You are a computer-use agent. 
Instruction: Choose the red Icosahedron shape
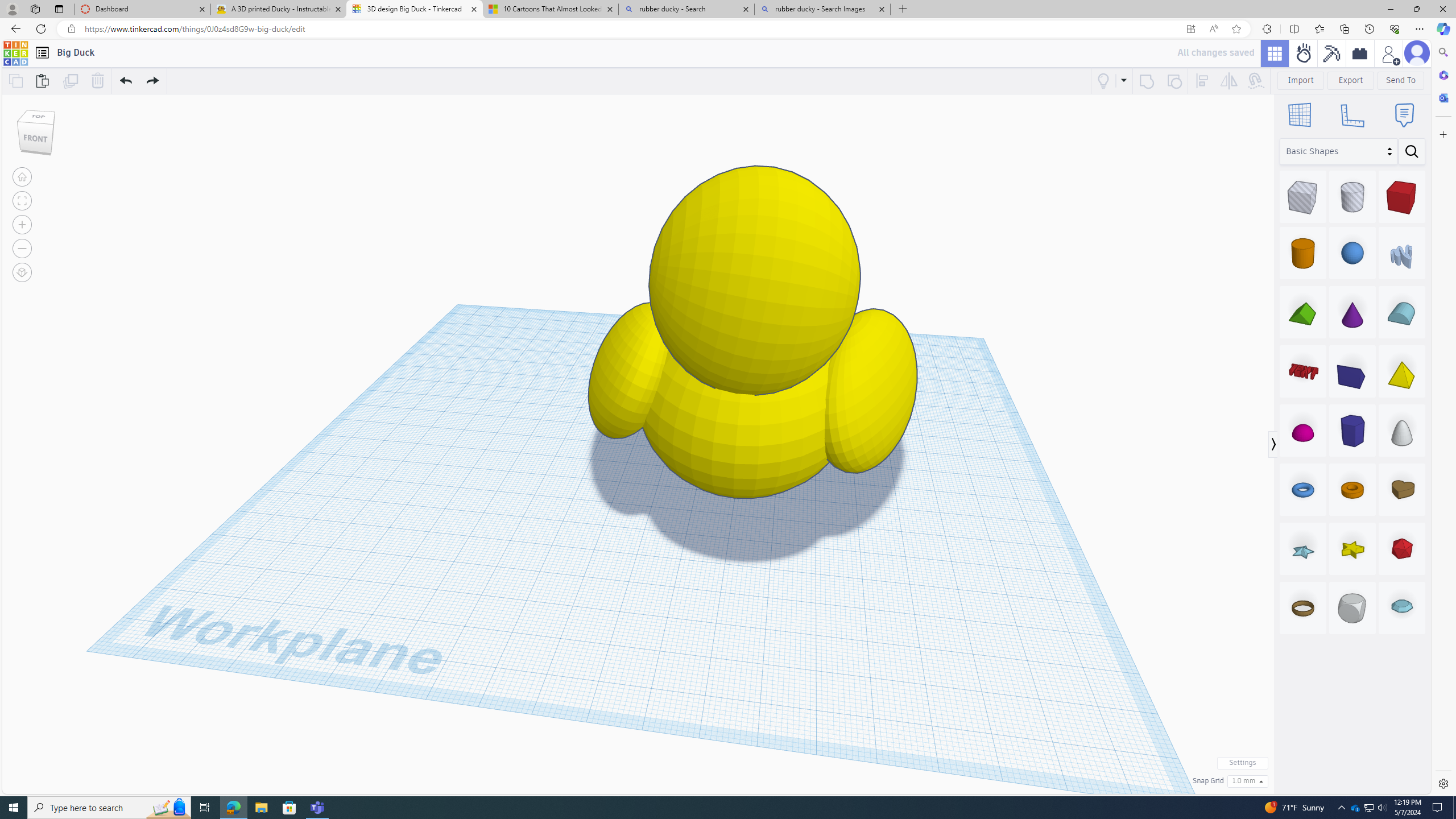coord(1401,549)
